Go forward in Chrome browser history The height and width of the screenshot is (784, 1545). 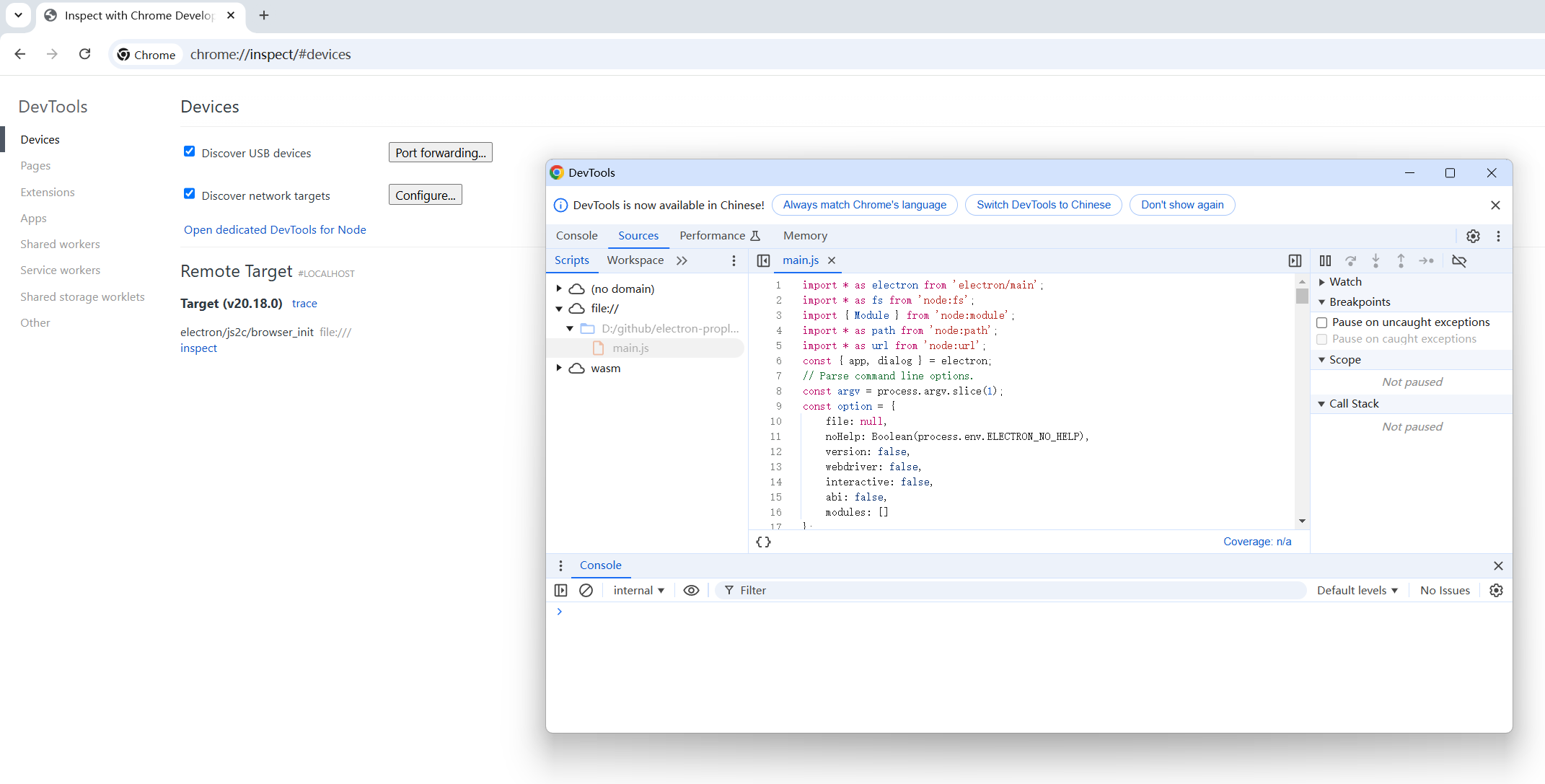[52, 54]
